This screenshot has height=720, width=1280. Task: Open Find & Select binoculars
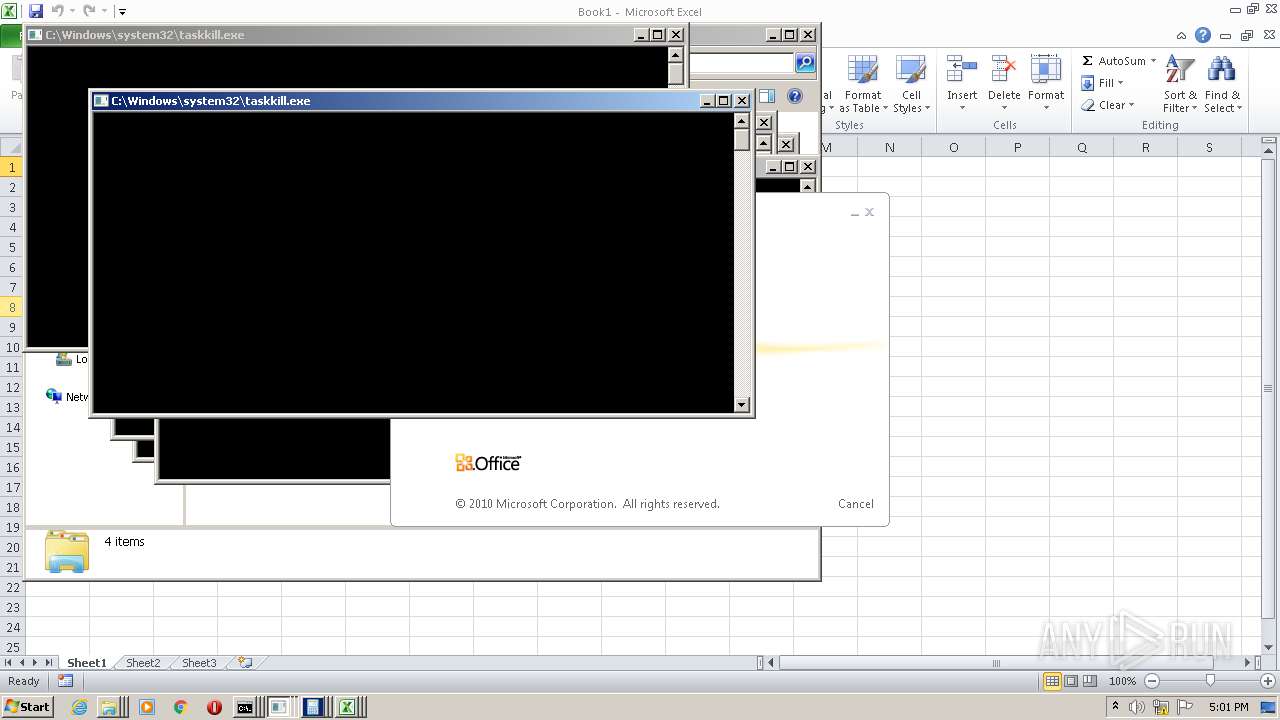pyautogui.click(x=1222, y=85)
